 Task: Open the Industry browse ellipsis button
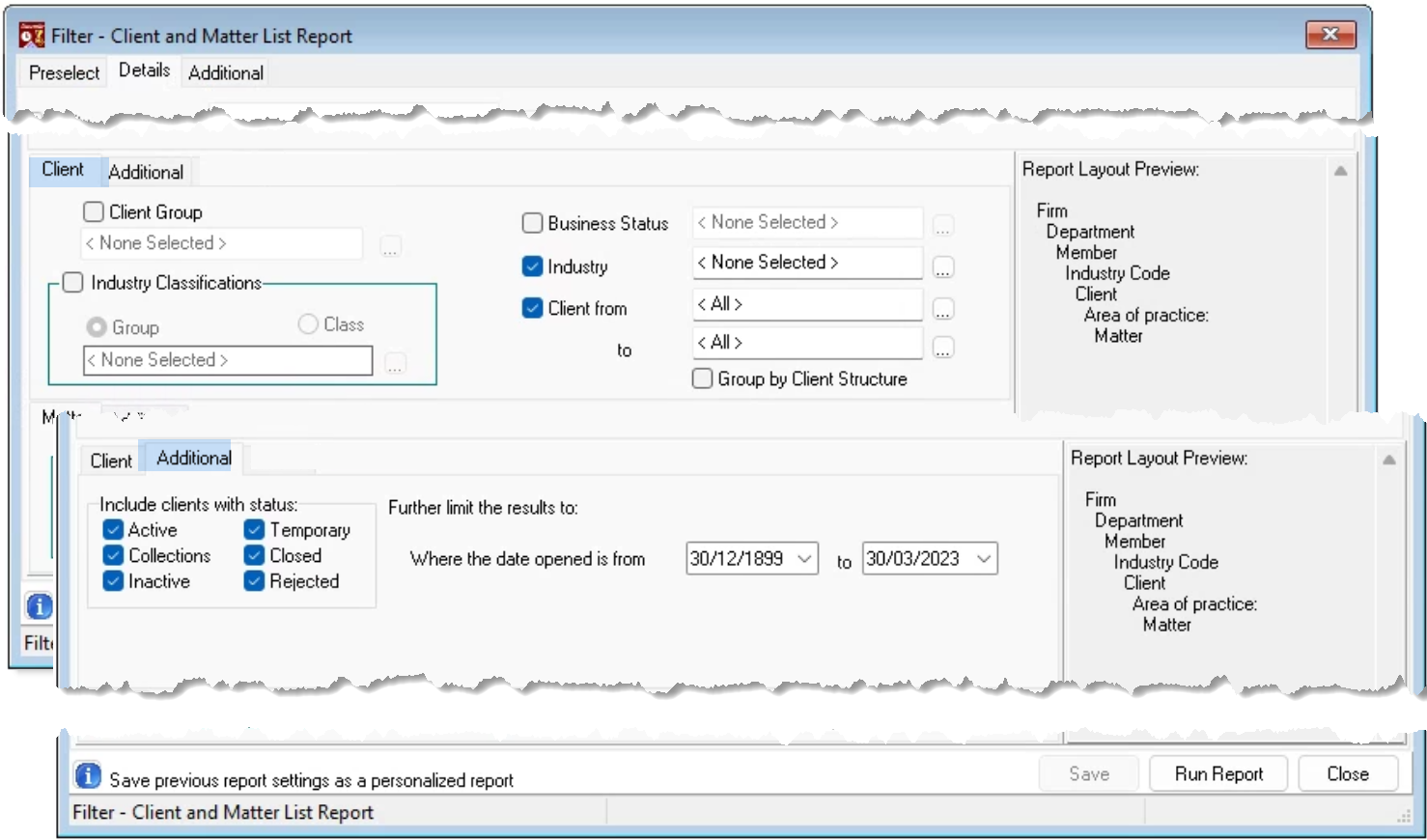click(x=943, y=267)
